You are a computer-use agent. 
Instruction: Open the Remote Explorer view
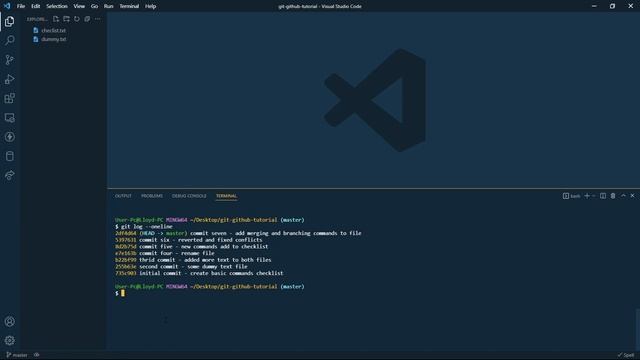click(x=9, y=118)
